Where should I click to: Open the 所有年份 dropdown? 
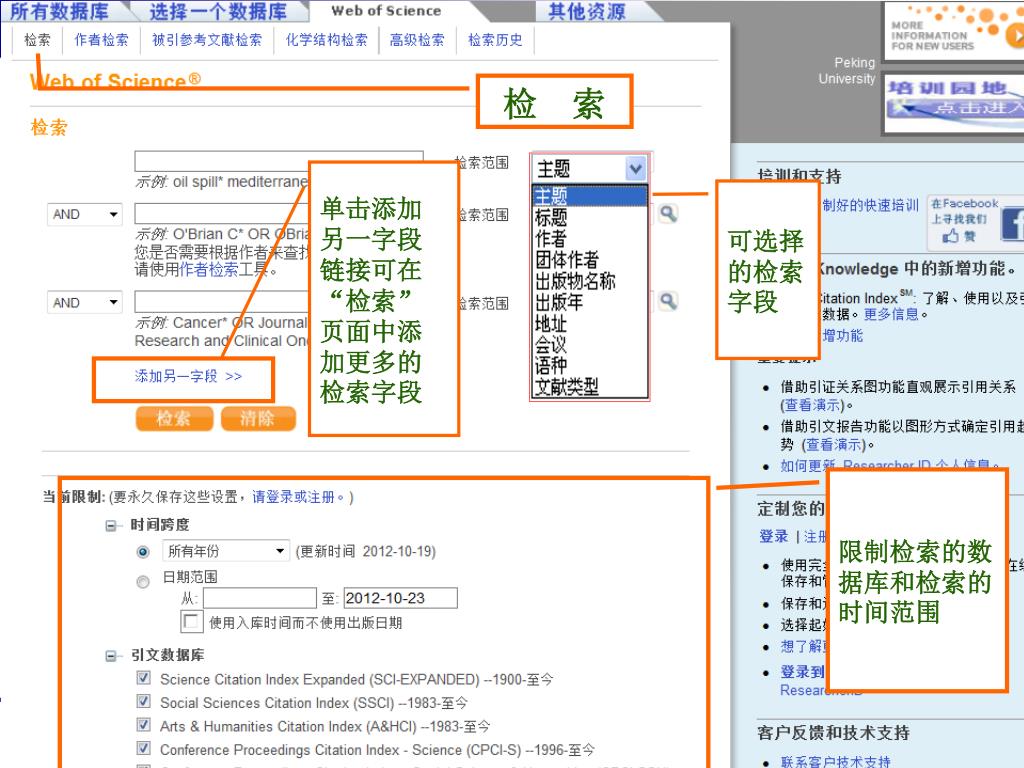click(x=225, y=551)
